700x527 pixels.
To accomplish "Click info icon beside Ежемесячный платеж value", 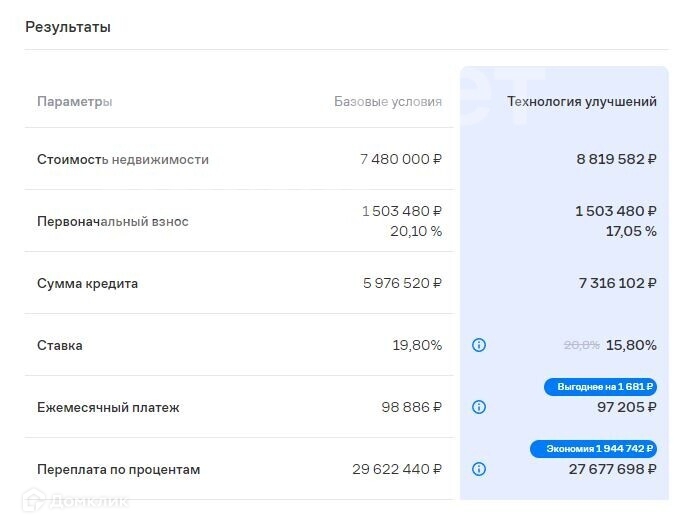I will pyautogui.click(x=479, y=407).
